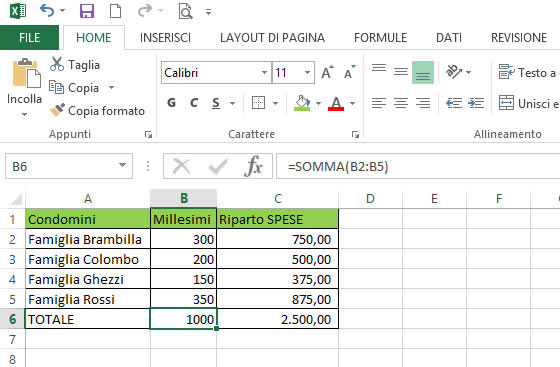Screen dimensions: 560x367
Task: Open Print Preview from quick access toolbar
Action: tap(185, 11)
